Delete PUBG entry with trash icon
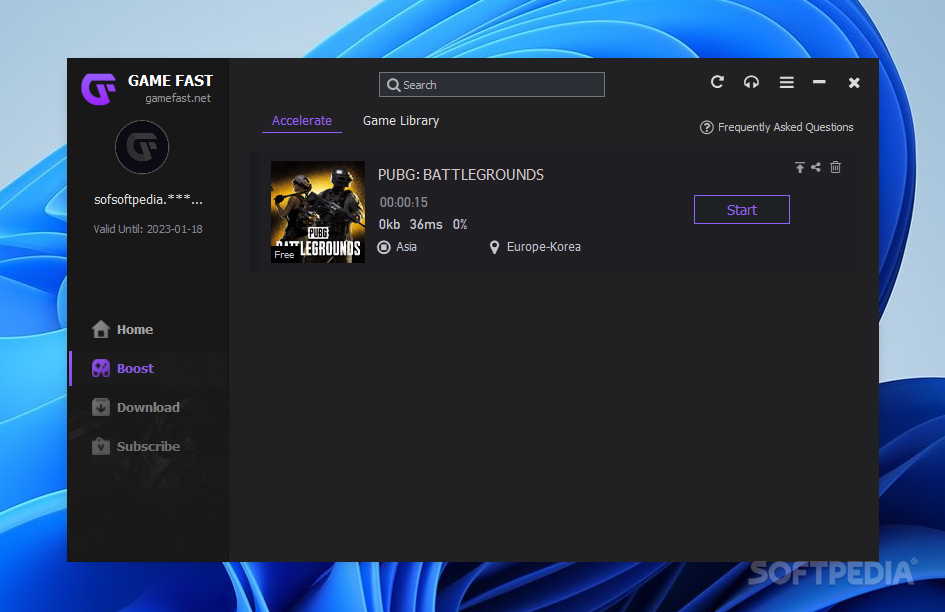This screenshot has height=612, width=945. 835,167
